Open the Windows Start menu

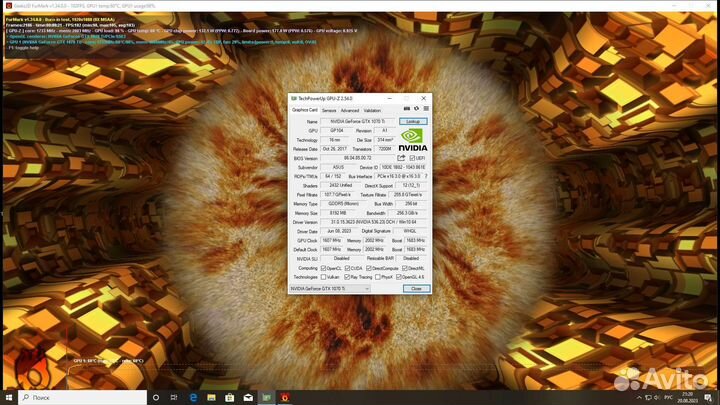click(9, 397)
